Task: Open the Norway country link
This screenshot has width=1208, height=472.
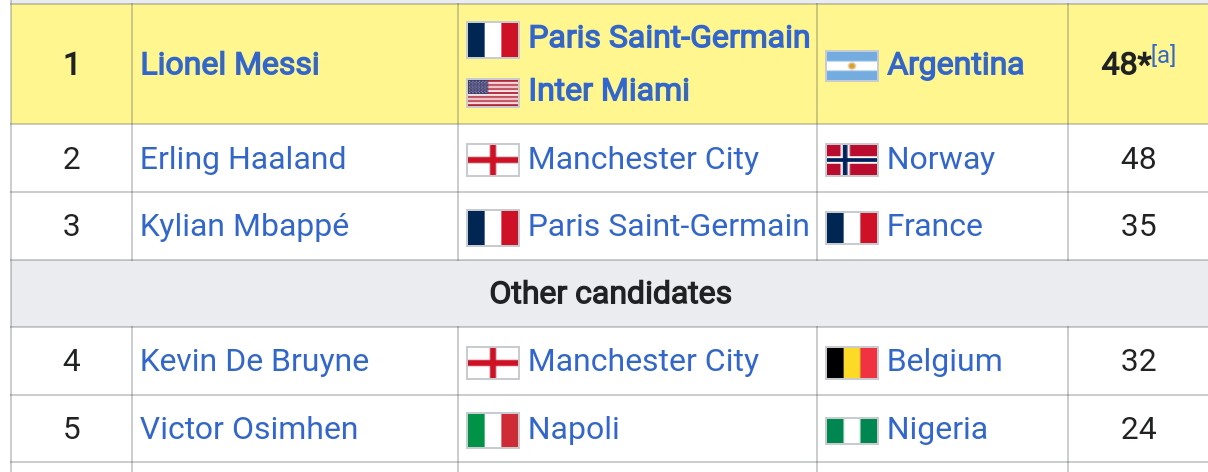Action: (941, 159)
